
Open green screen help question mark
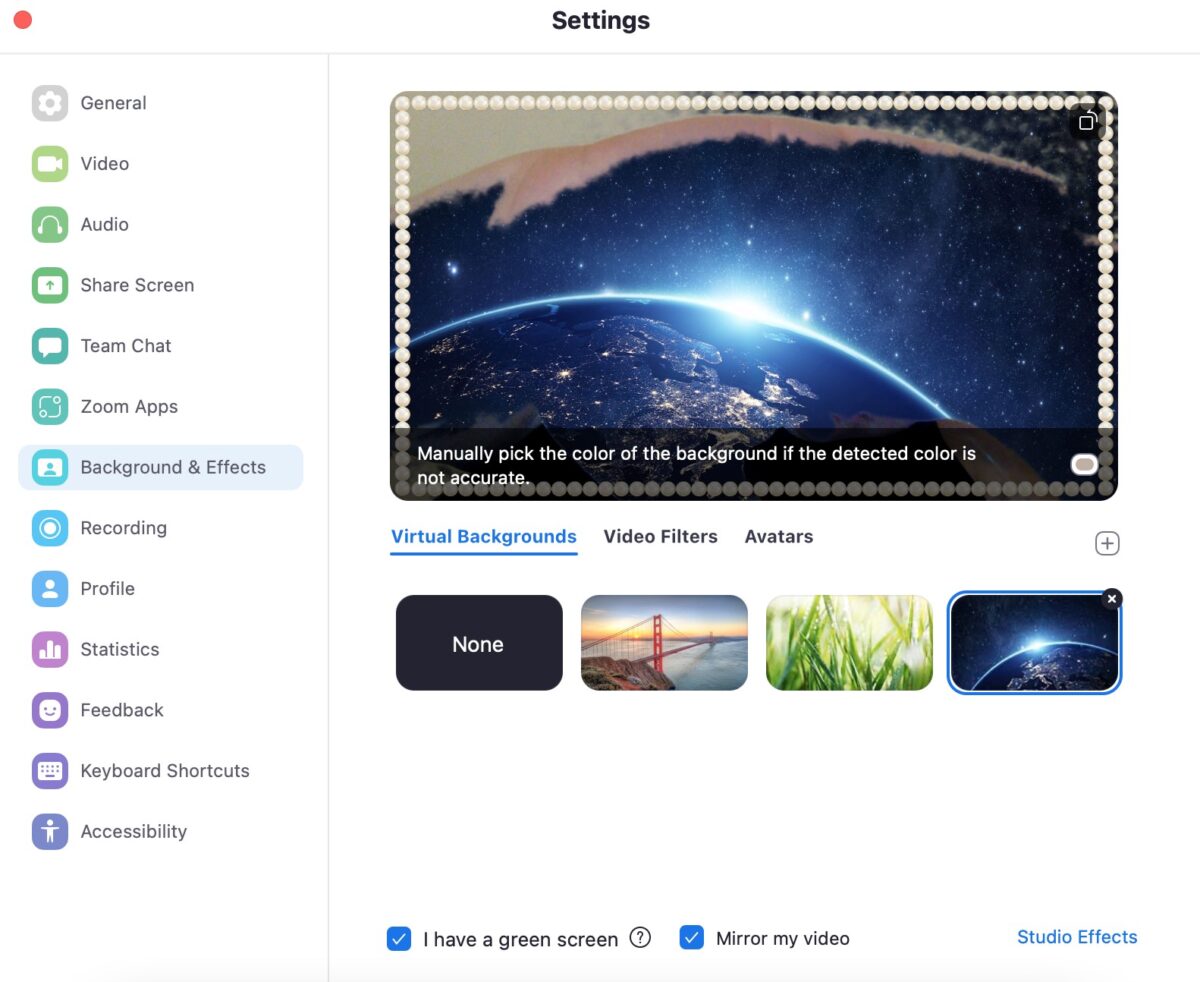point(640,938)
